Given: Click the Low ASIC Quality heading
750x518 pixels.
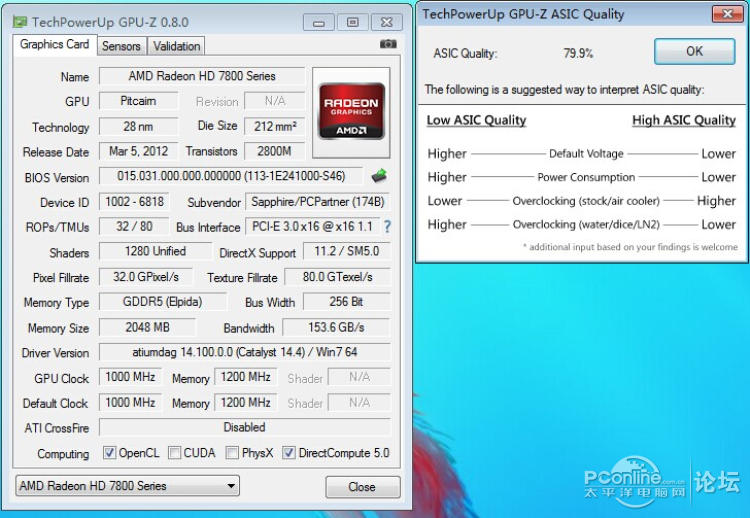Looking at the screenshot, I should tap(476, 120).
